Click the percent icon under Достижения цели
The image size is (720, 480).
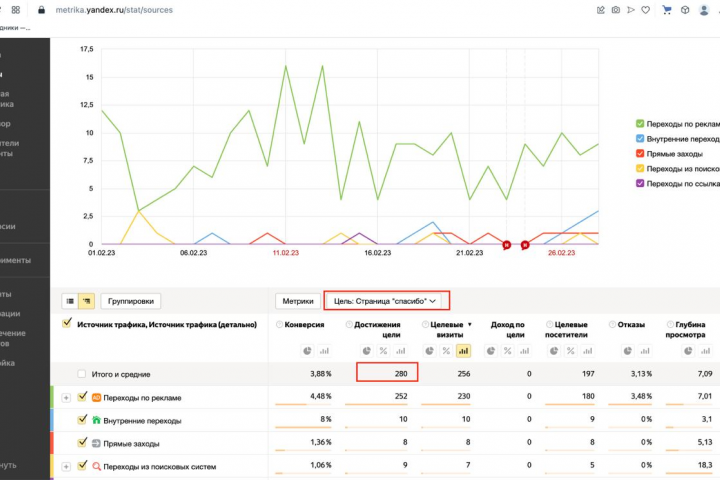(x=383, y=351)
